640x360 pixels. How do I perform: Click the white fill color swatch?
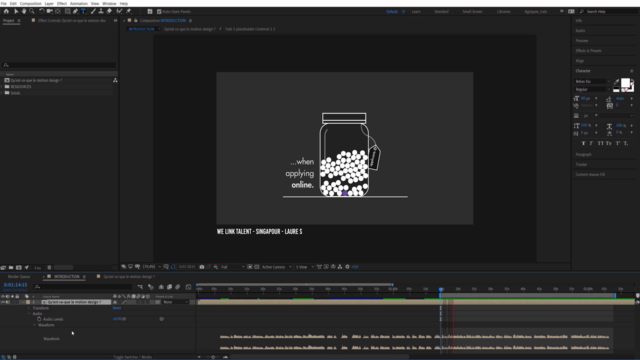(625, 83)
